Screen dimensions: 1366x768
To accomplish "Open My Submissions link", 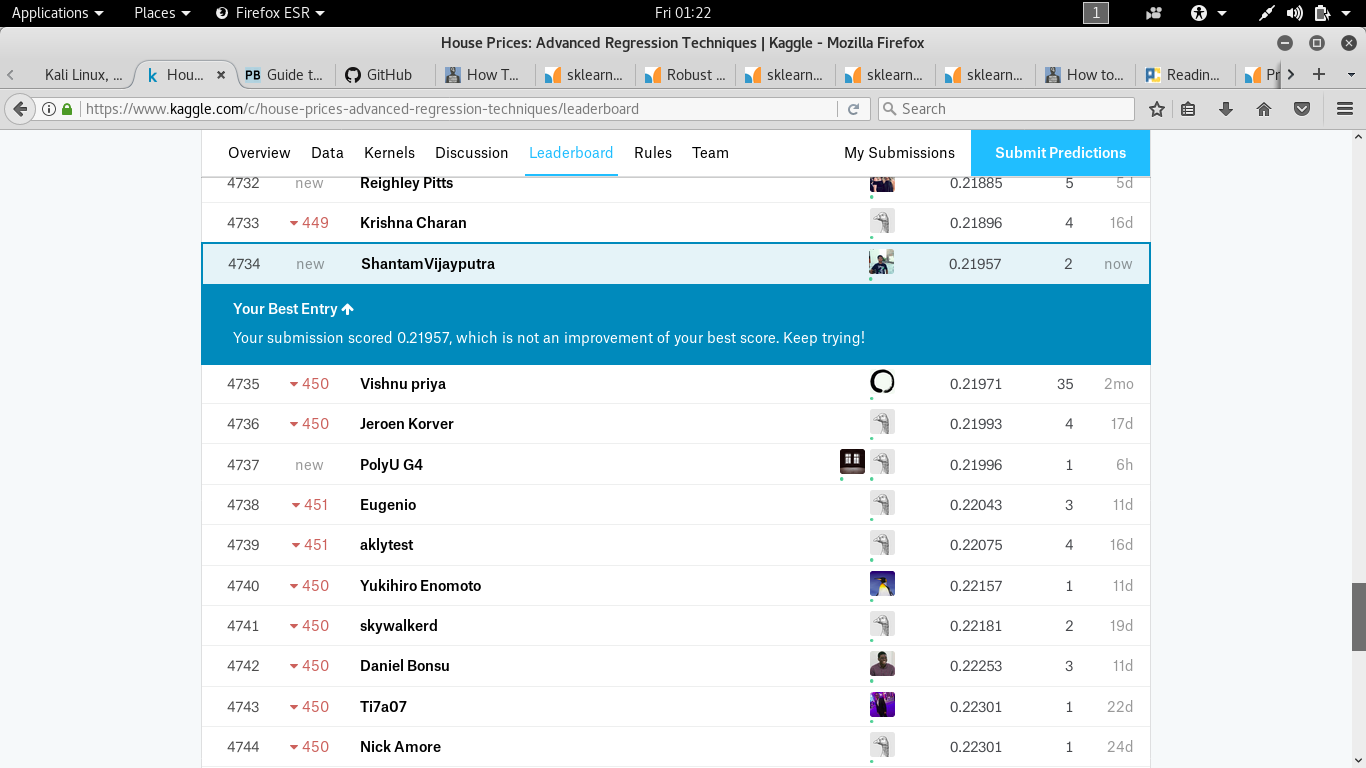I will coord(899,153).
